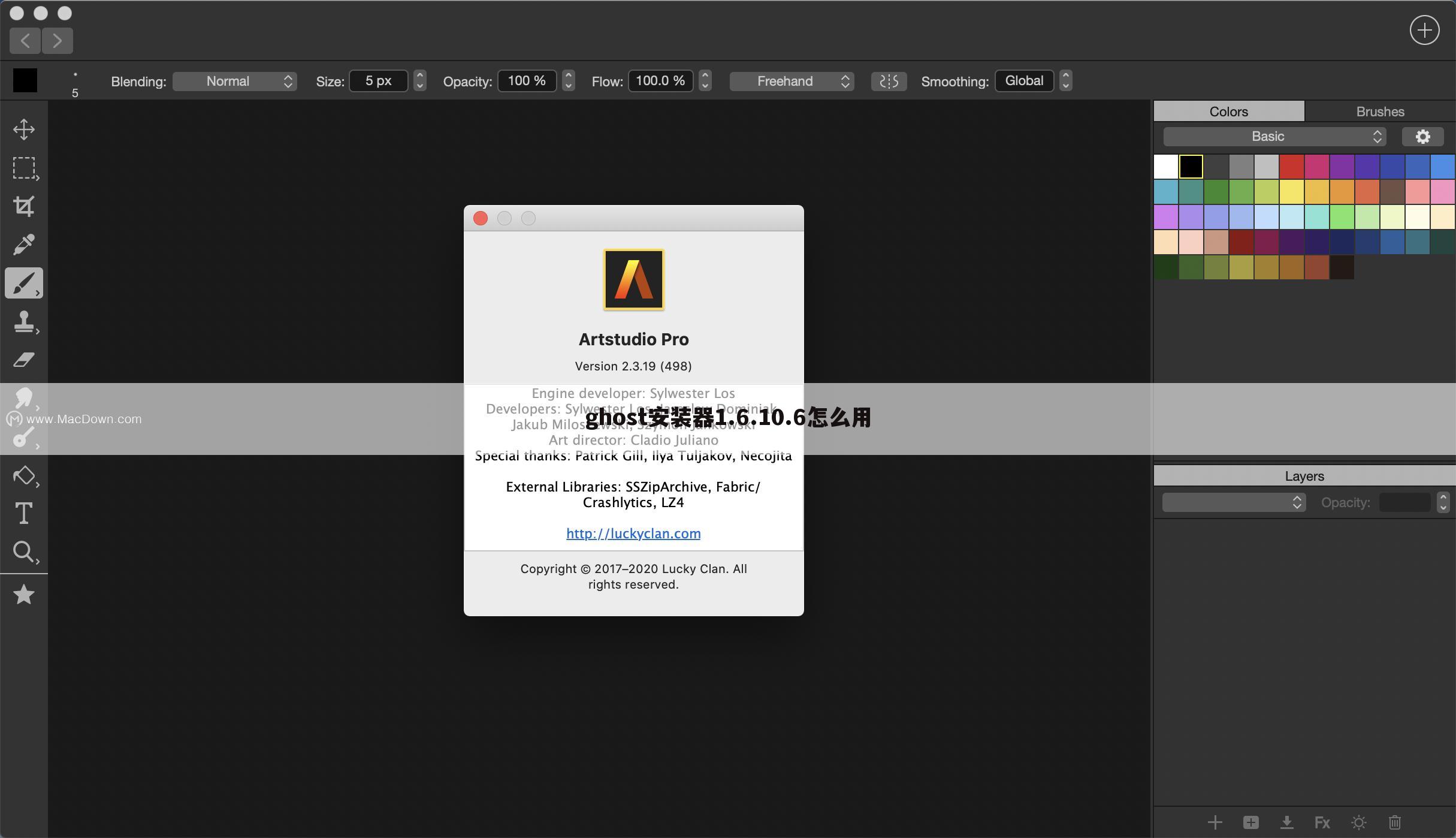The width and height of the screenshot is (1456, 838).
Task: Select the Eraser tool
Action: tap(24, 360)
